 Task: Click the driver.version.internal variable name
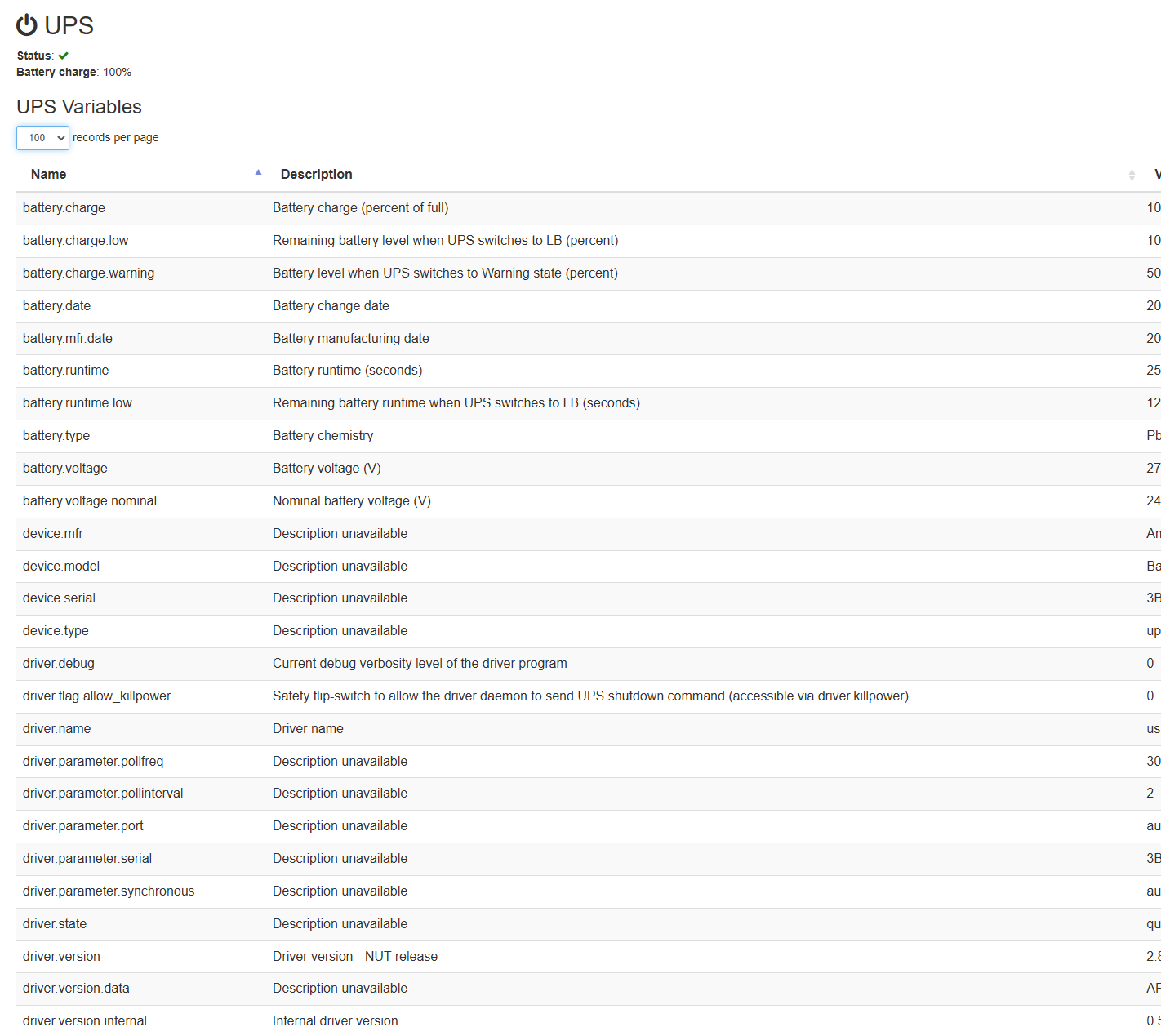85,1021
